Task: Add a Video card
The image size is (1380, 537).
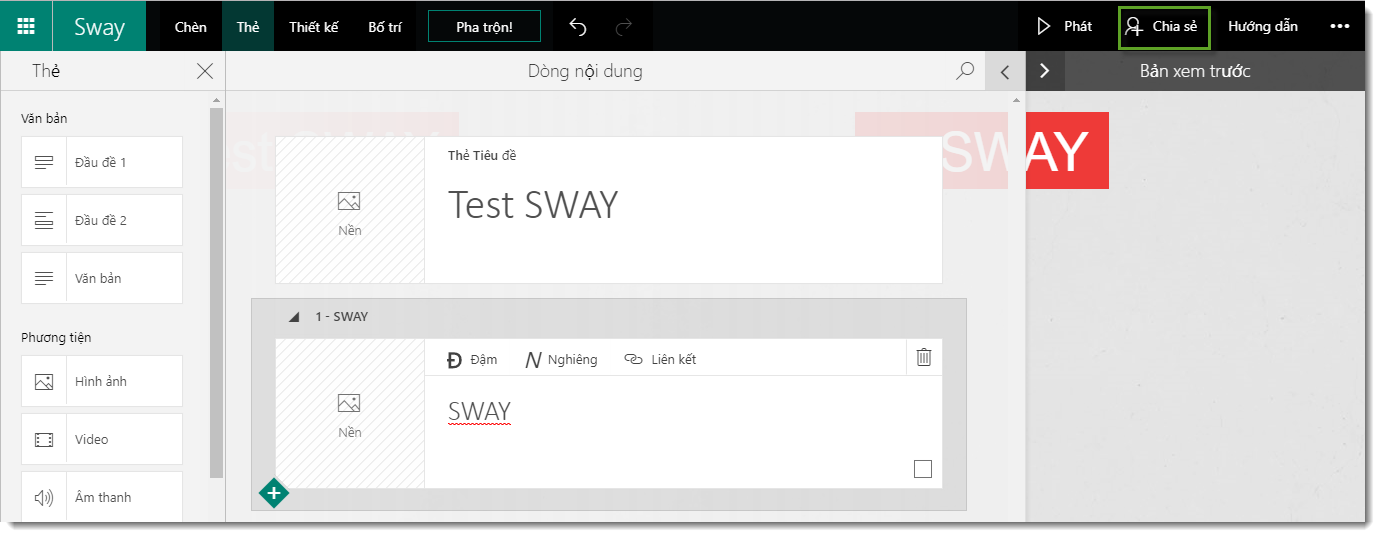Action: point(101,439)
